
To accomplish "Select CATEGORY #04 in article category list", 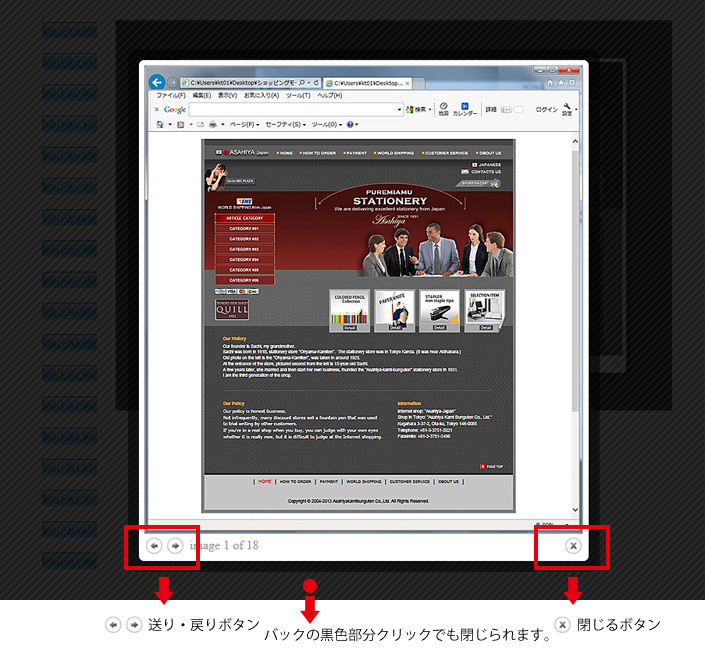I will point(244,259).
